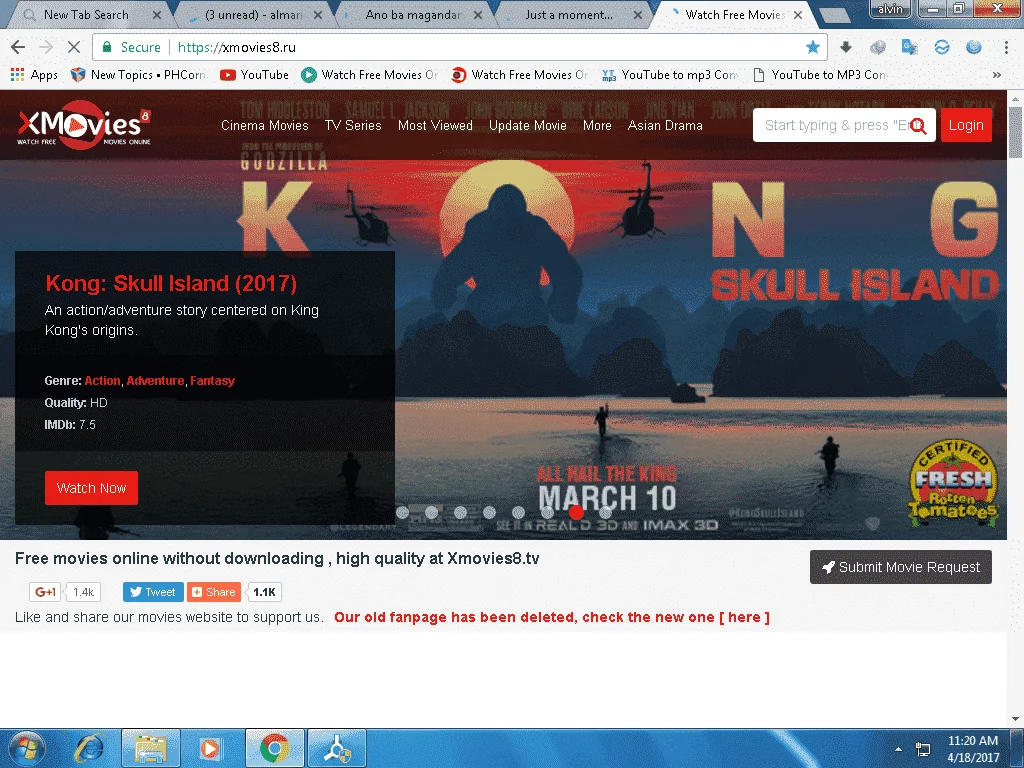
Task: Open the Google Translate extension icon
Action: point(909,47)
